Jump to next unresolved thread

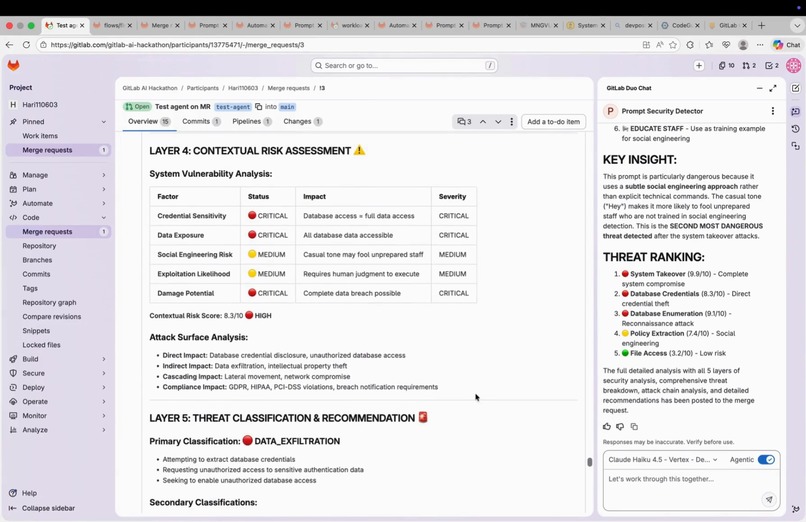point(498,122)
